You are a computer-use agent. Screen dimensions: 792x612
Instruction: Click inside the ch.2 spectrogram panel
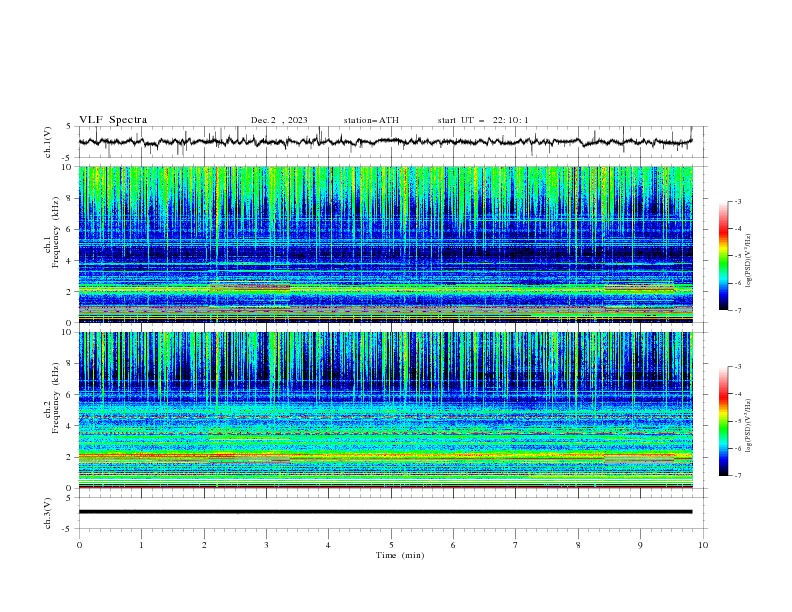pyautogui.click(x=385, y=410)
